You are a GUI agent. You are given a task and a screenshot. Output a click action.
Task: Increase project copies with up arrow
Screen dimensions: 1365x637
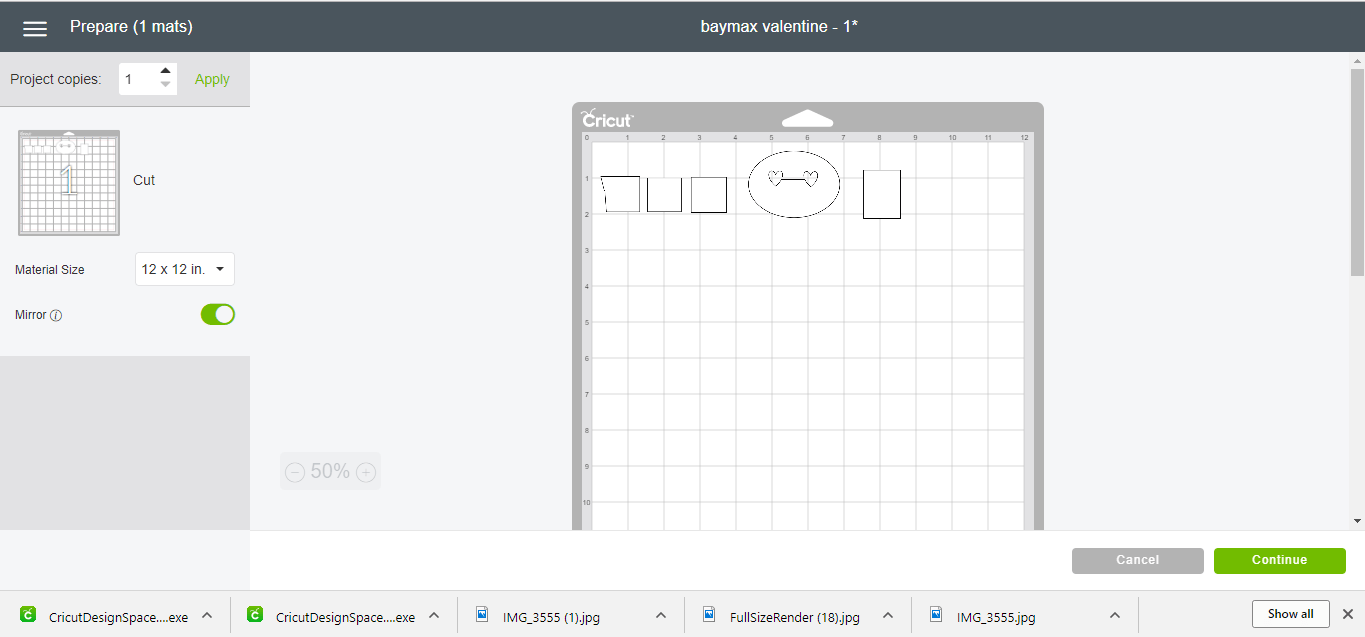pos(166,71)
